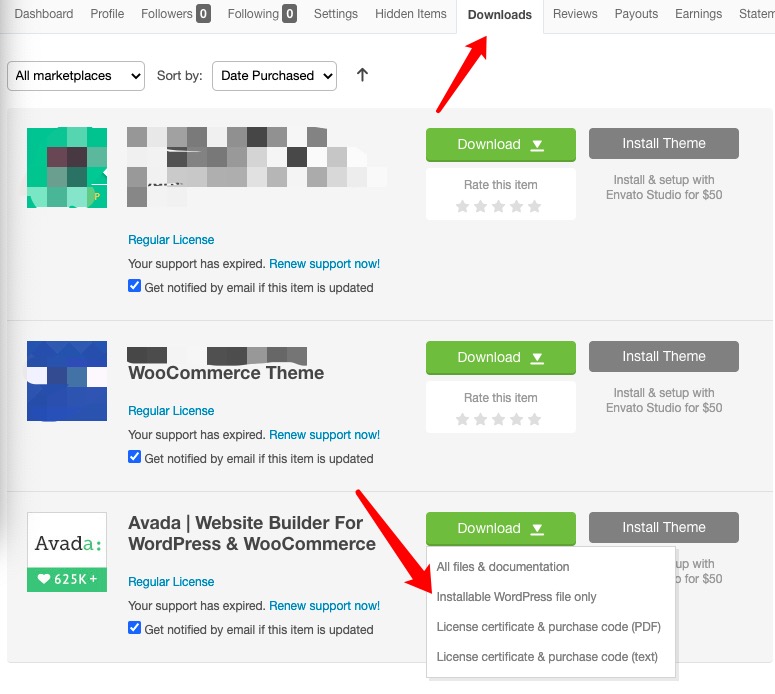The image size is (775, 694).
Task: Uncheck email notification for WooCommerce Theme
Action: pos(134,457)
